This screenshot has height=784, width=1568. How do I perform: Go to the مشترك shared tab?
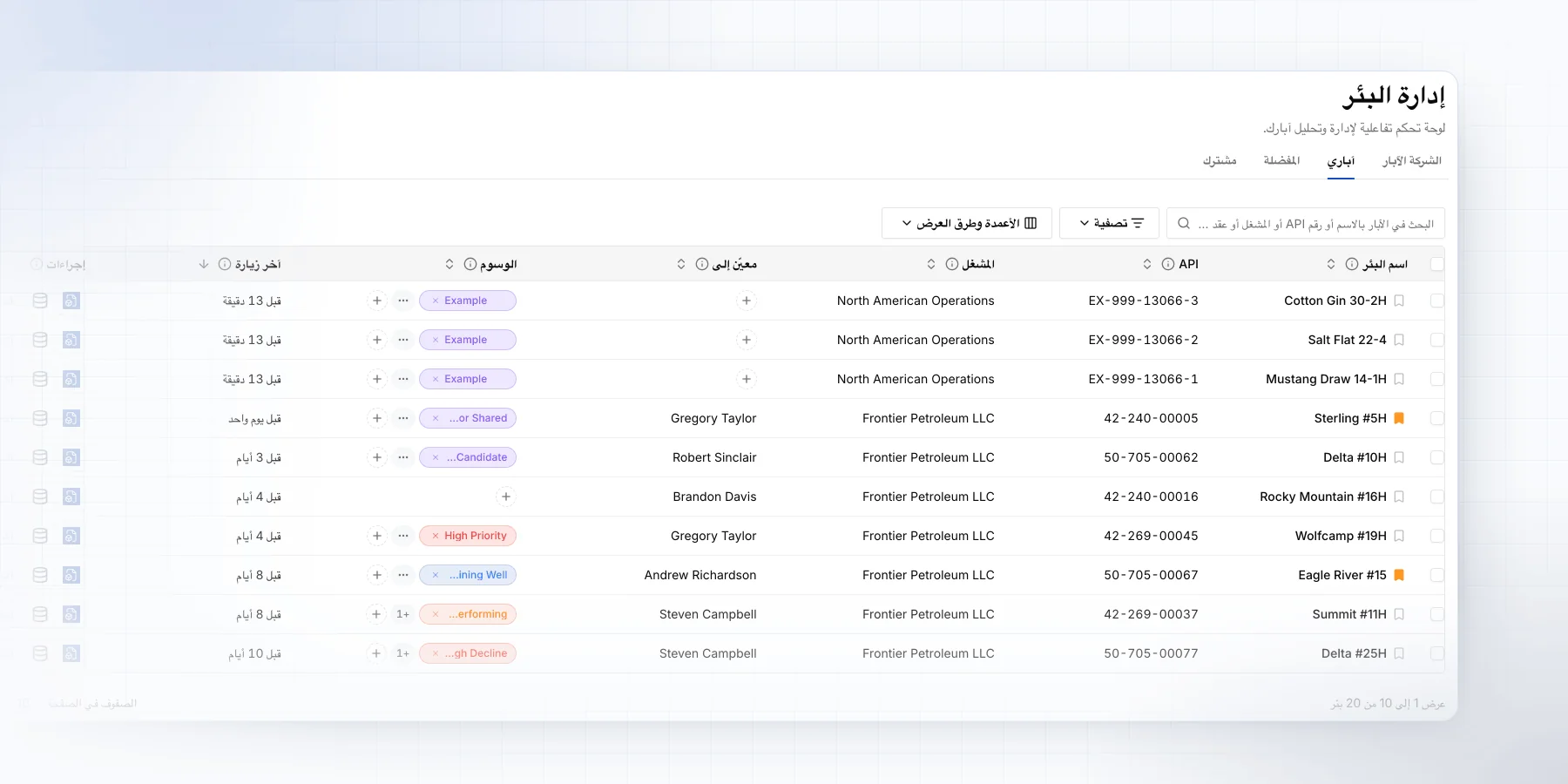1220,161
